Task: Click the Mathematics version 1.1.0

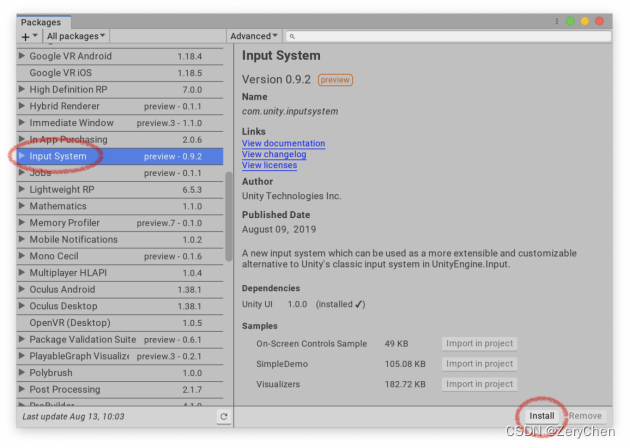Action: [x=192, y=207]
